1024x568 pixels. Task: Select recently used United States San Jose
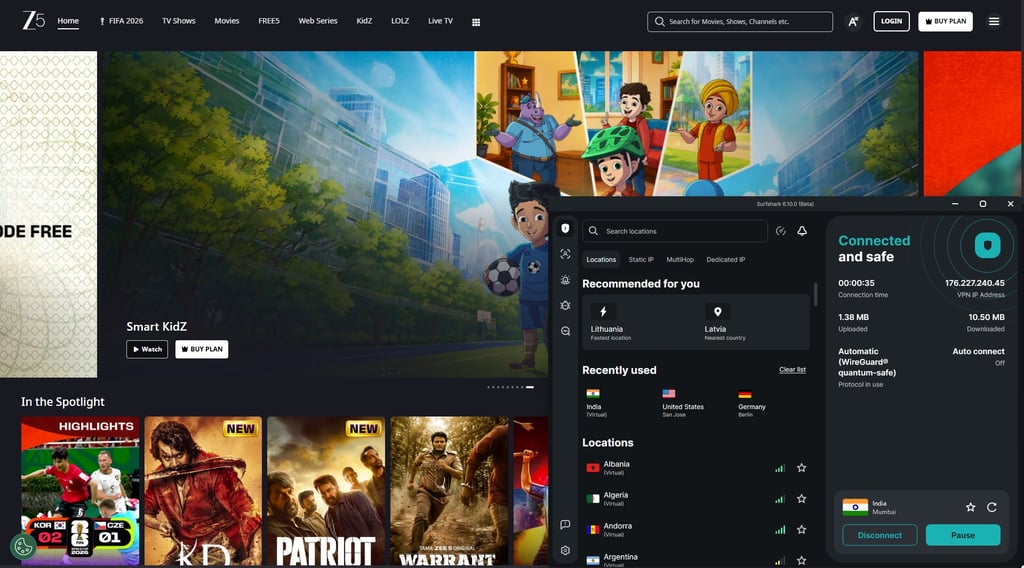click(683, 403)
